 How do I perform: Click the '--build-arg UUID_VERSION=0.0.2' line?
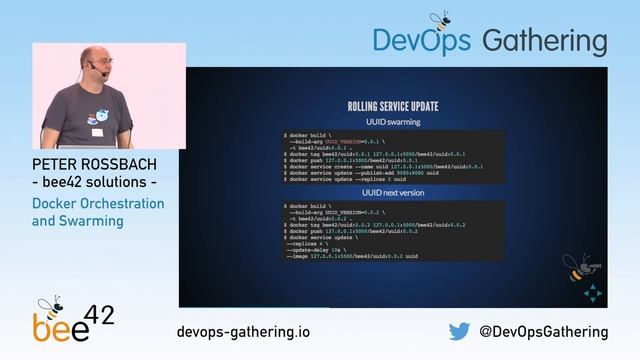337,213
